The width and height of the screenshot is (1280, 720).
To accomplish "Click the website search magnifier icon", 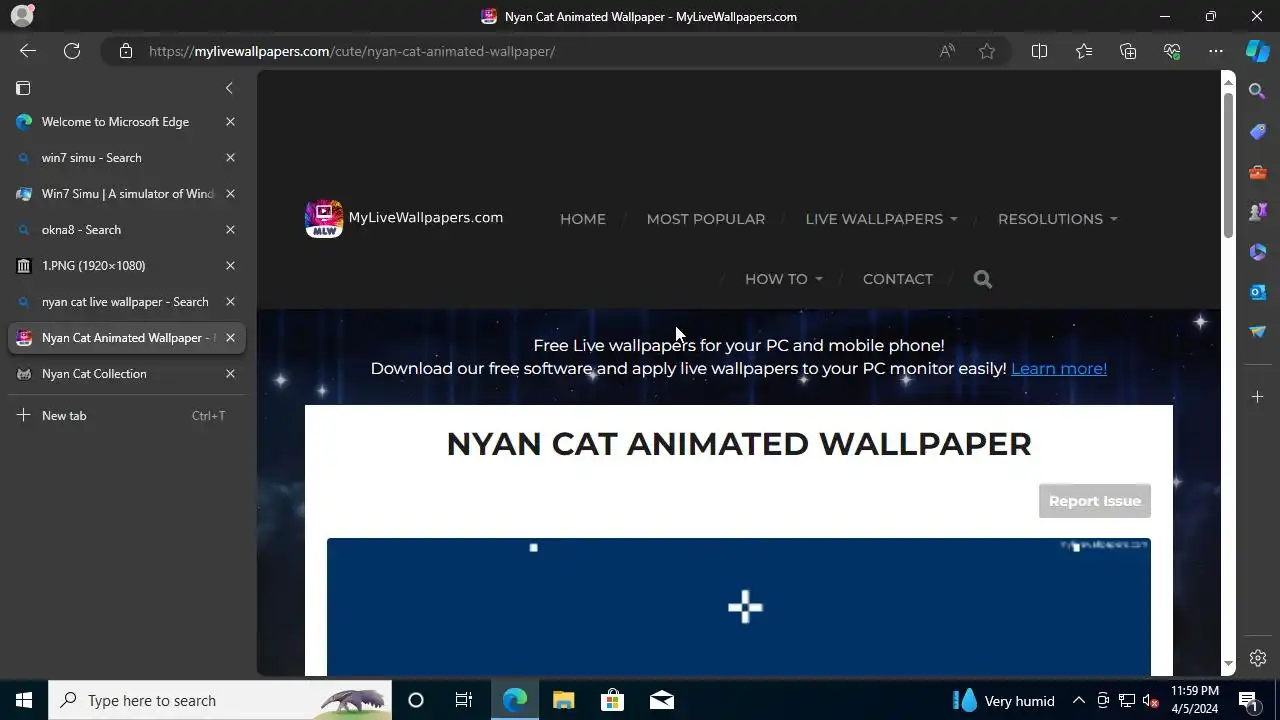I will coord(983,280).
